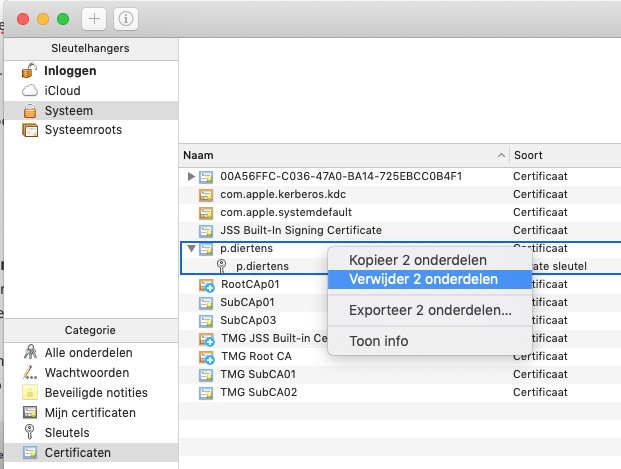
Task: Select the TMG Root CA certificate
Action: coord(256,357)
